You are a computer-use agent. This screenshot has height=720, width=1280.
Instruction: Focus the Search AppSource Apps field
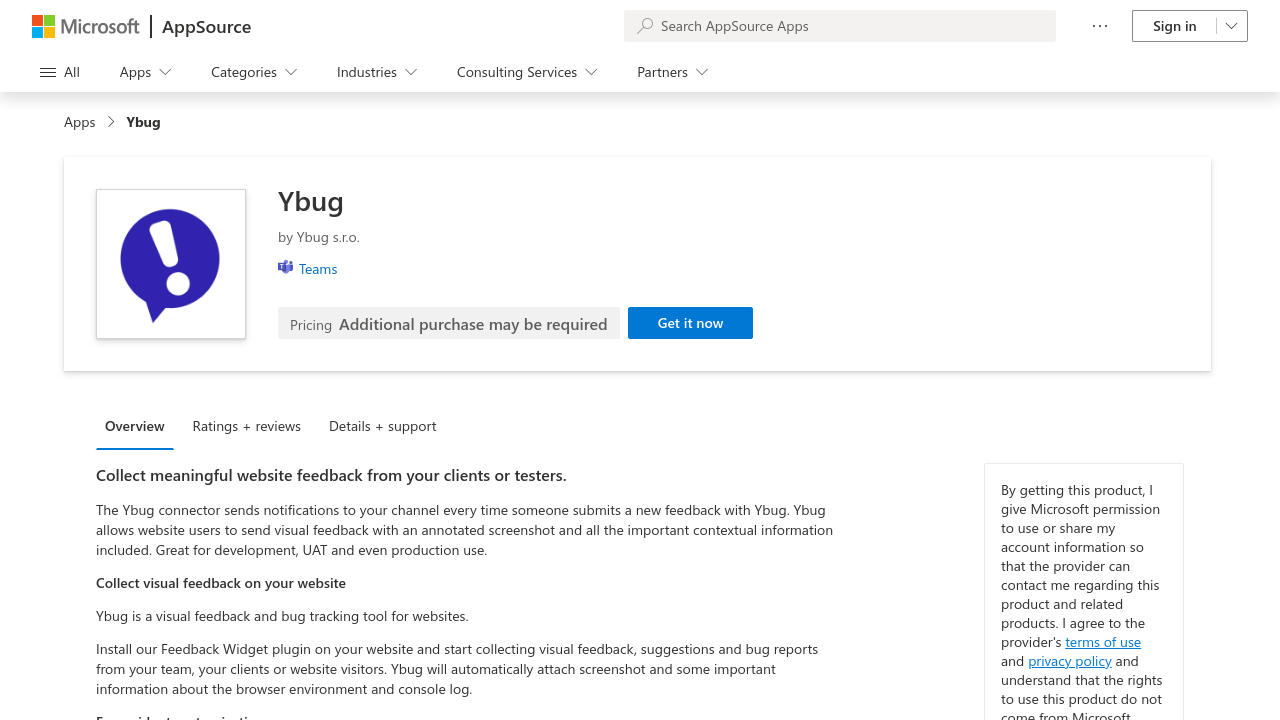pyautogui.click(x=840, y=26)
